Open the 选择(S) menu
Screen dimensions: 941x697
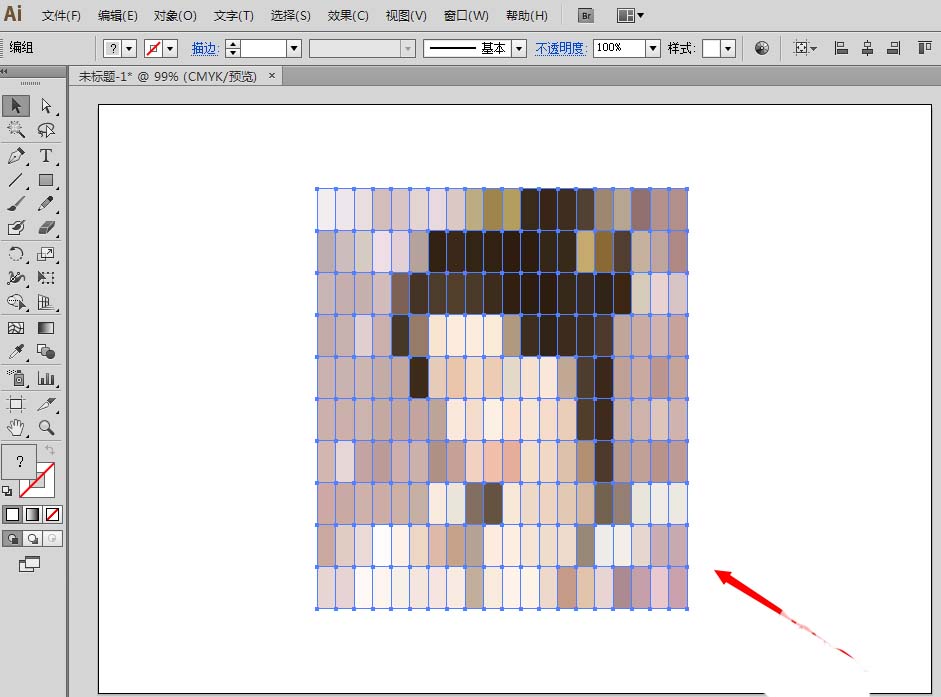pos(290,16)
